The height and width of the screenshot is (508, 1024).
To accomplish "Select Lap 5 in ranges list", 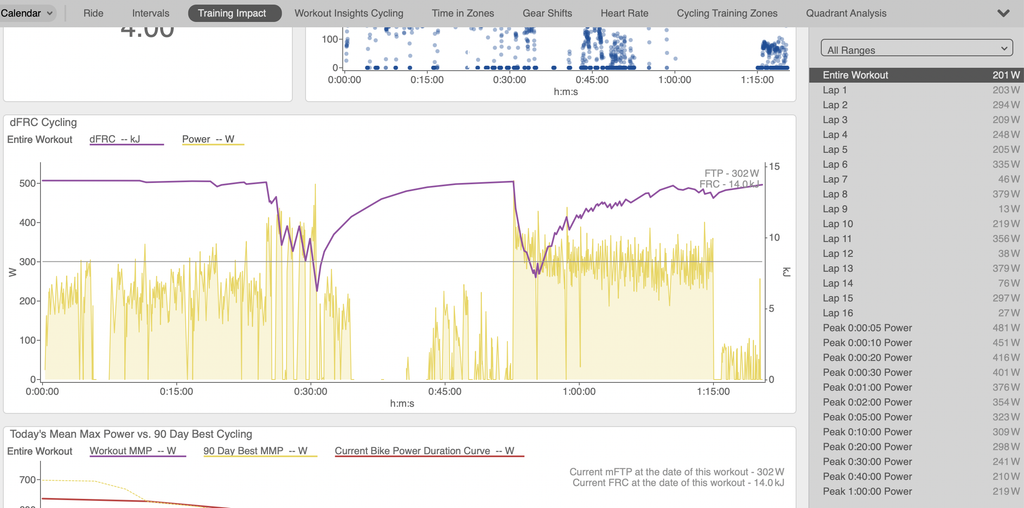I will pyautogui.click(x=916, y=150).
